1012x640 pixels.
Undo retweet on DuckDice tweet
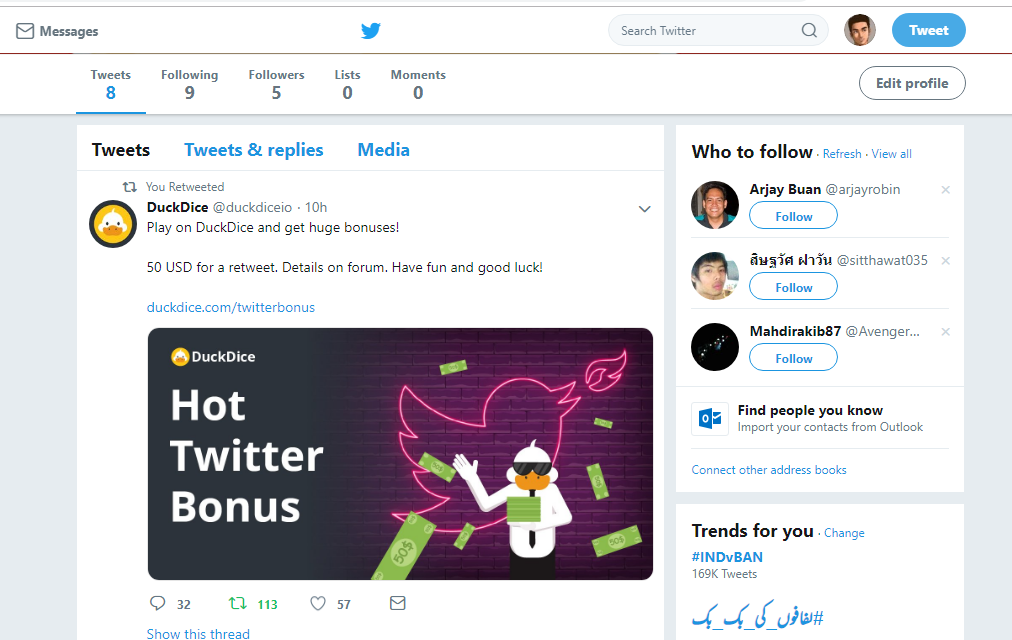238,603
